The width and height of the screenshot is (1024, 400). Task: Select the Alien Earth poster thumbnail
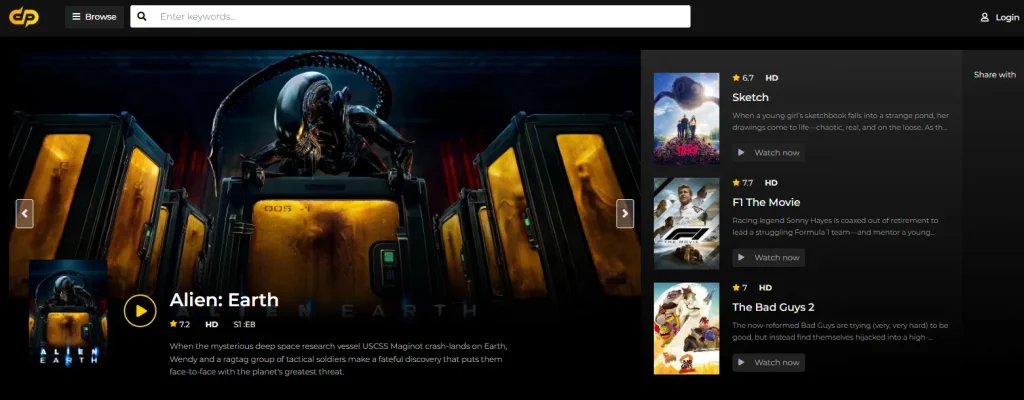68,315
